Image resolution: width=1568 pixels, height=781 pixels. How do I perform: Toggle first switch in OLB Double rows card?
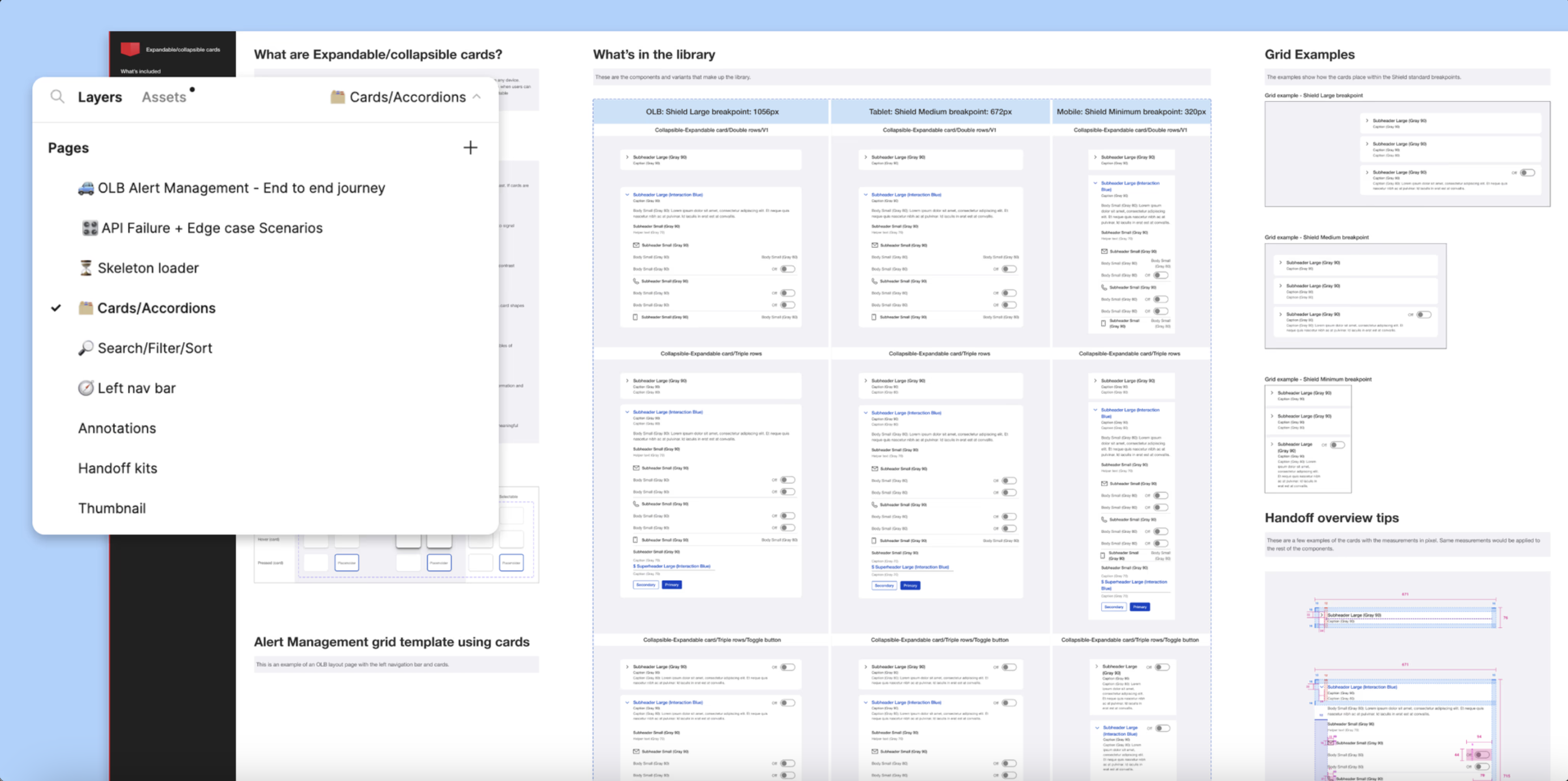tap(787, 269)
